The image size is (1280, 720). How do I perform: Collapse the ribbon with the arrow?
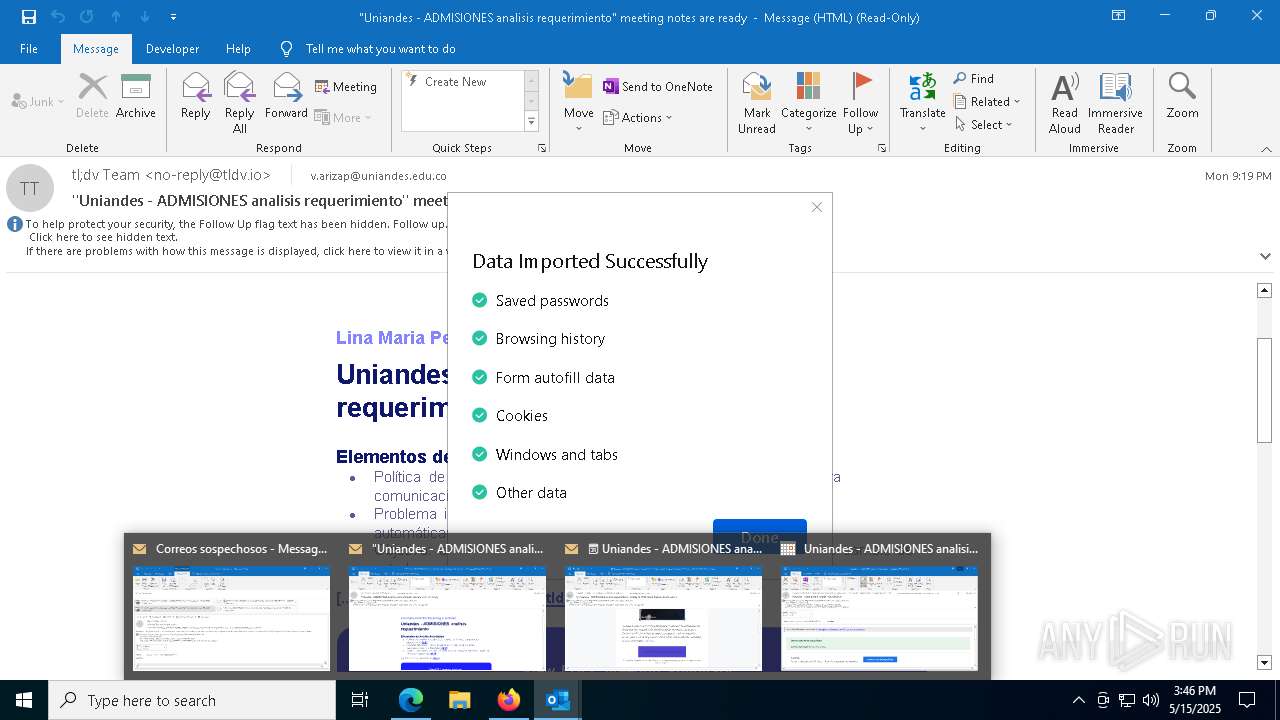tap(1266, 149)
